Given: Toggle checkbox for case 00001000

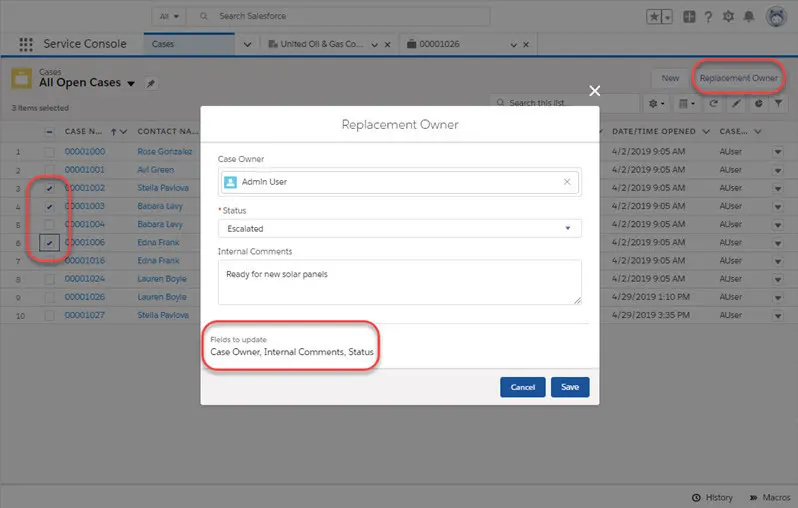Looking at the screenshot, I should [x=49, y=152].
